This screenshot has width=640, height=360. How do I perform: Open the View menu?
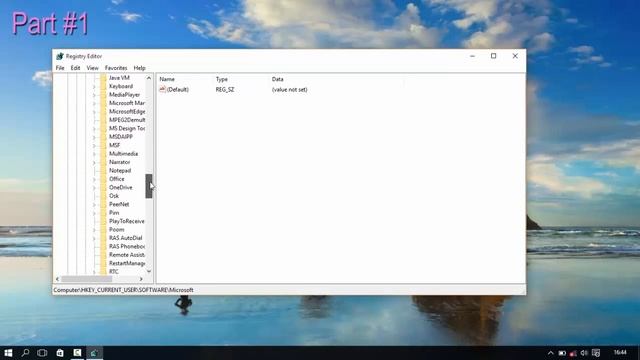point(92,68)
